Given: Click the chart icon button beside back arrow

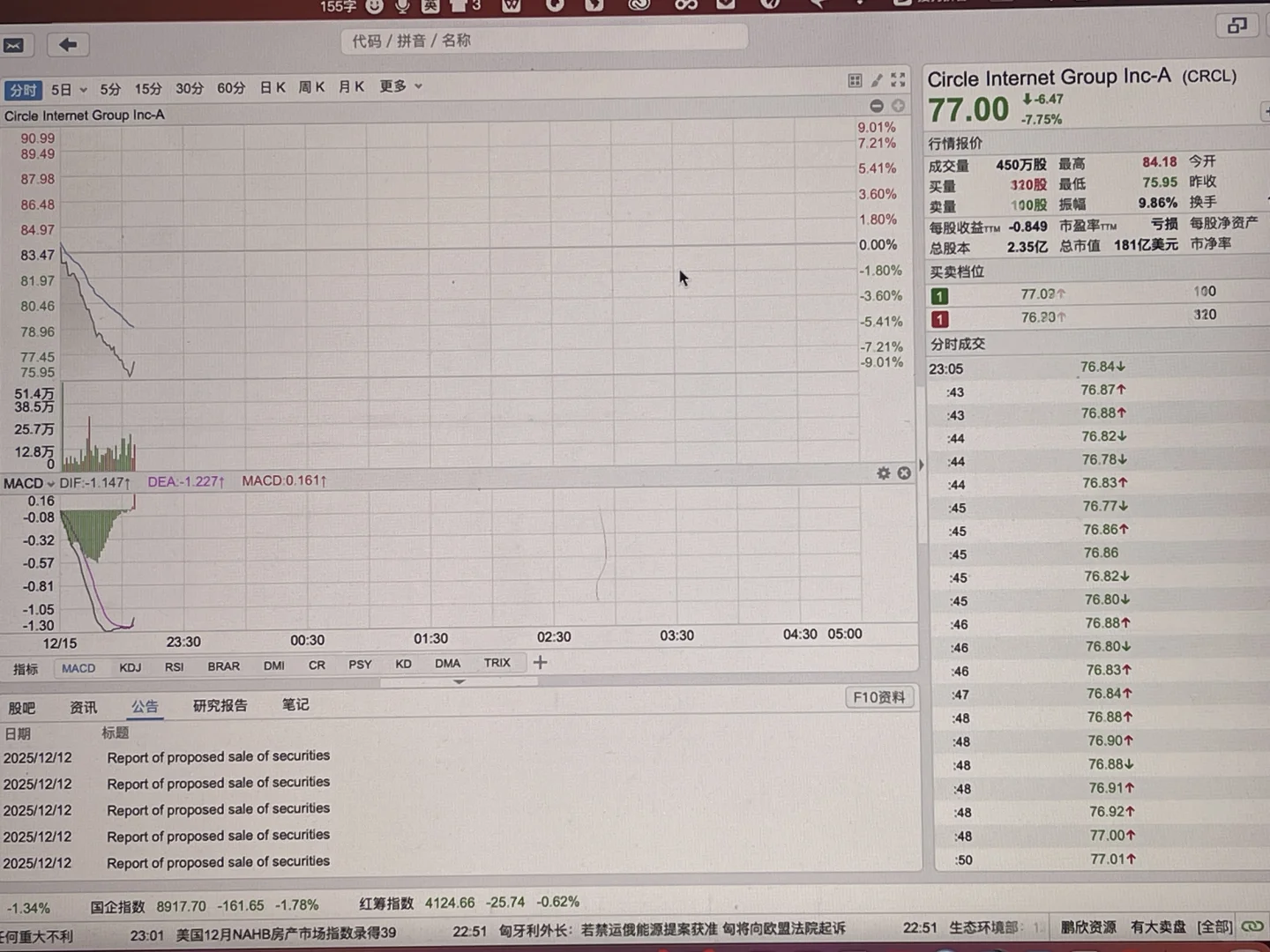Looking at the screenshot, I should pyautogui.click(x=15, y=45).
